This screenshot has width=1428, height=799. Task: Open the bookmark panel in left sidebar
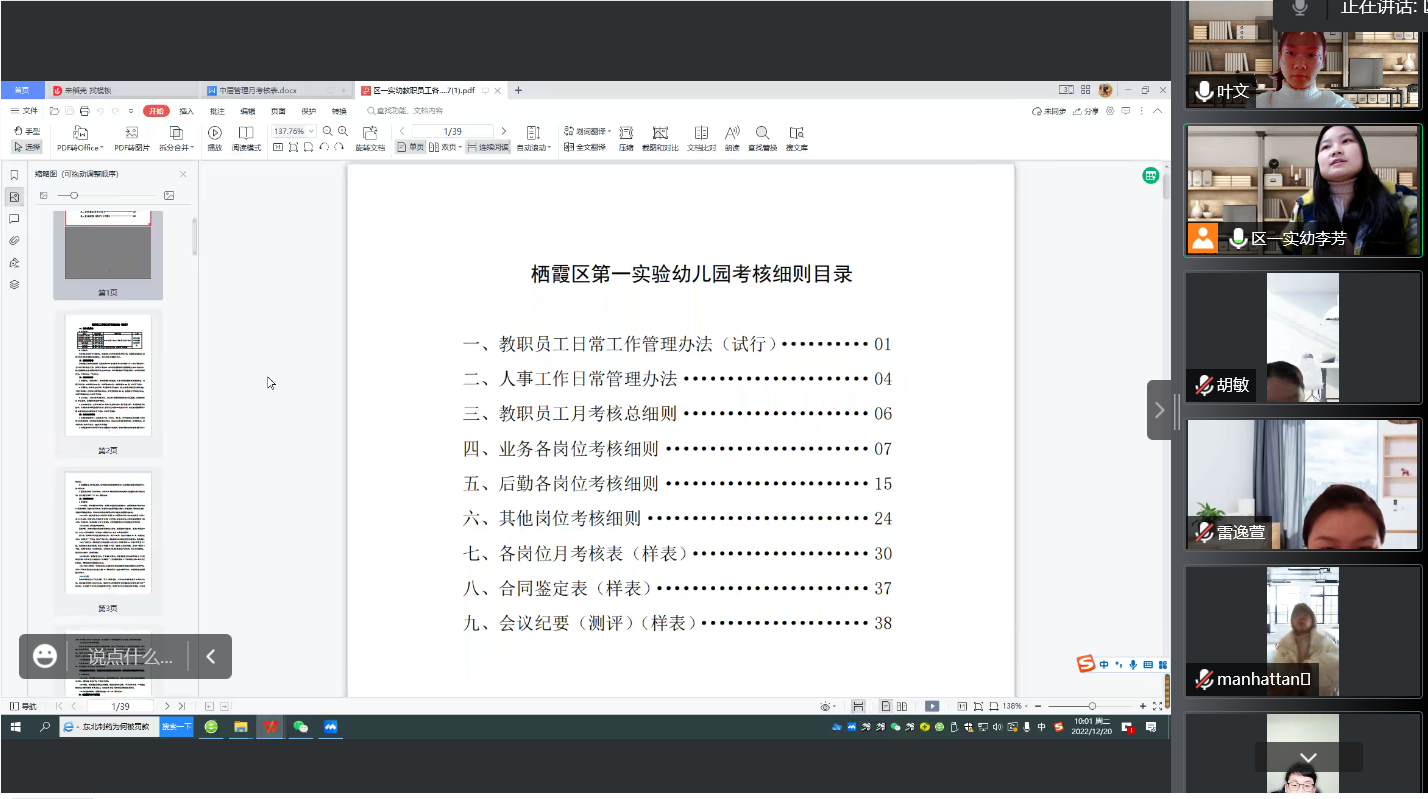point(14,175)
